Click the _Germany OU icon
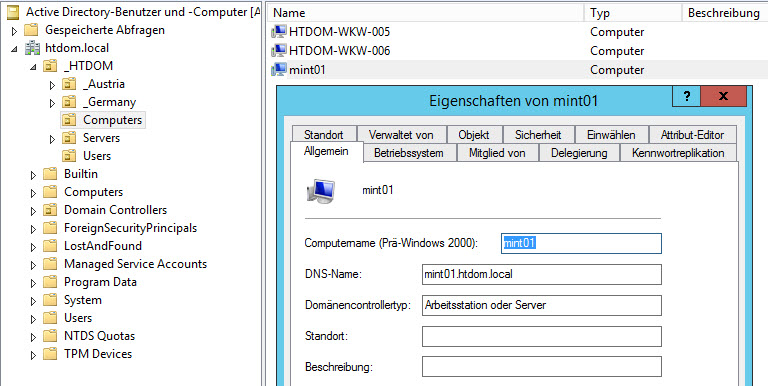Image resolution: width=768 pixels, height=386 pixels. point(69,102)
